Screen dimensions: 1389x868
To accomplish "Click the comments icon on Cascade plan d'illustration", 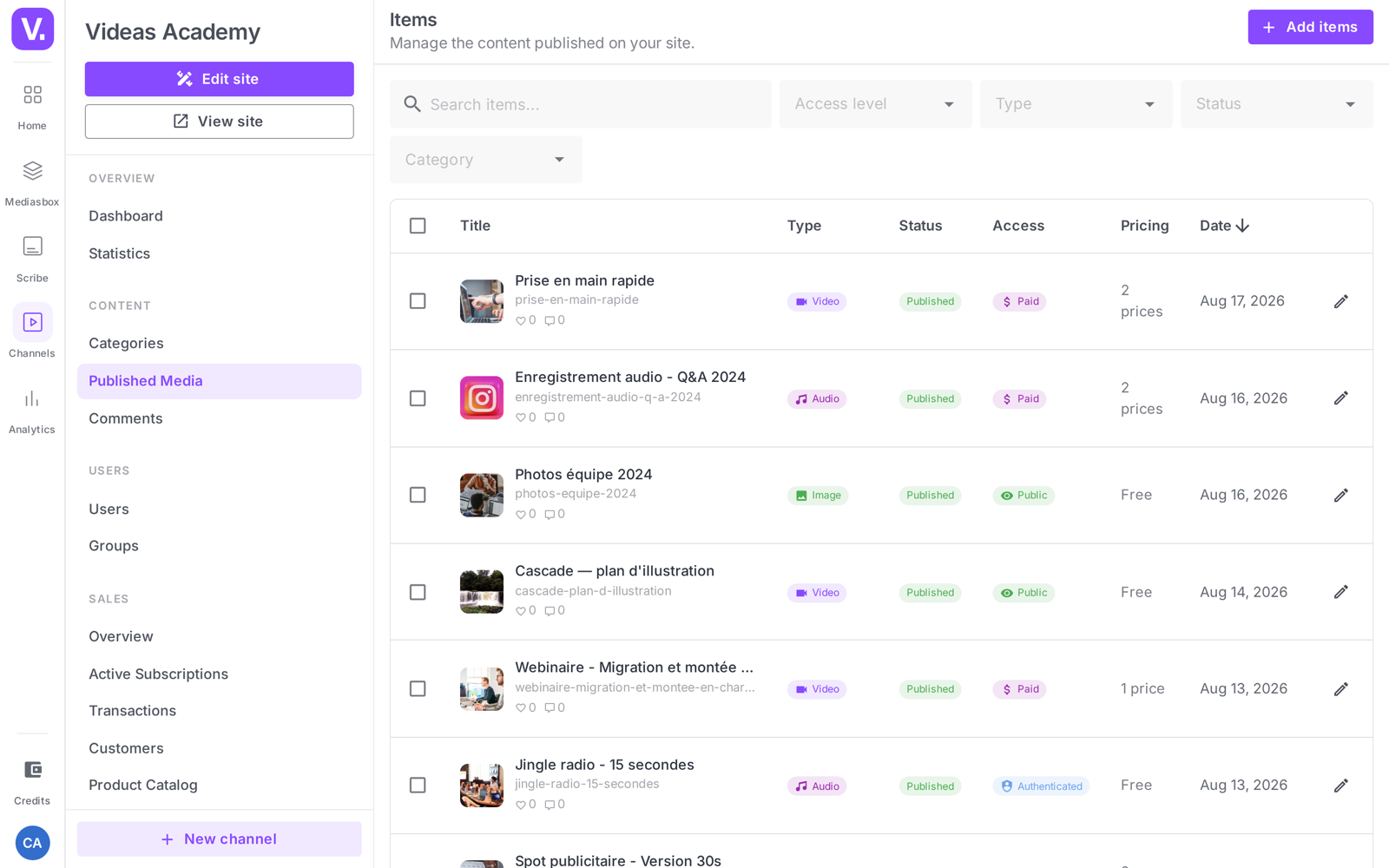I will (x=550, y=611).
